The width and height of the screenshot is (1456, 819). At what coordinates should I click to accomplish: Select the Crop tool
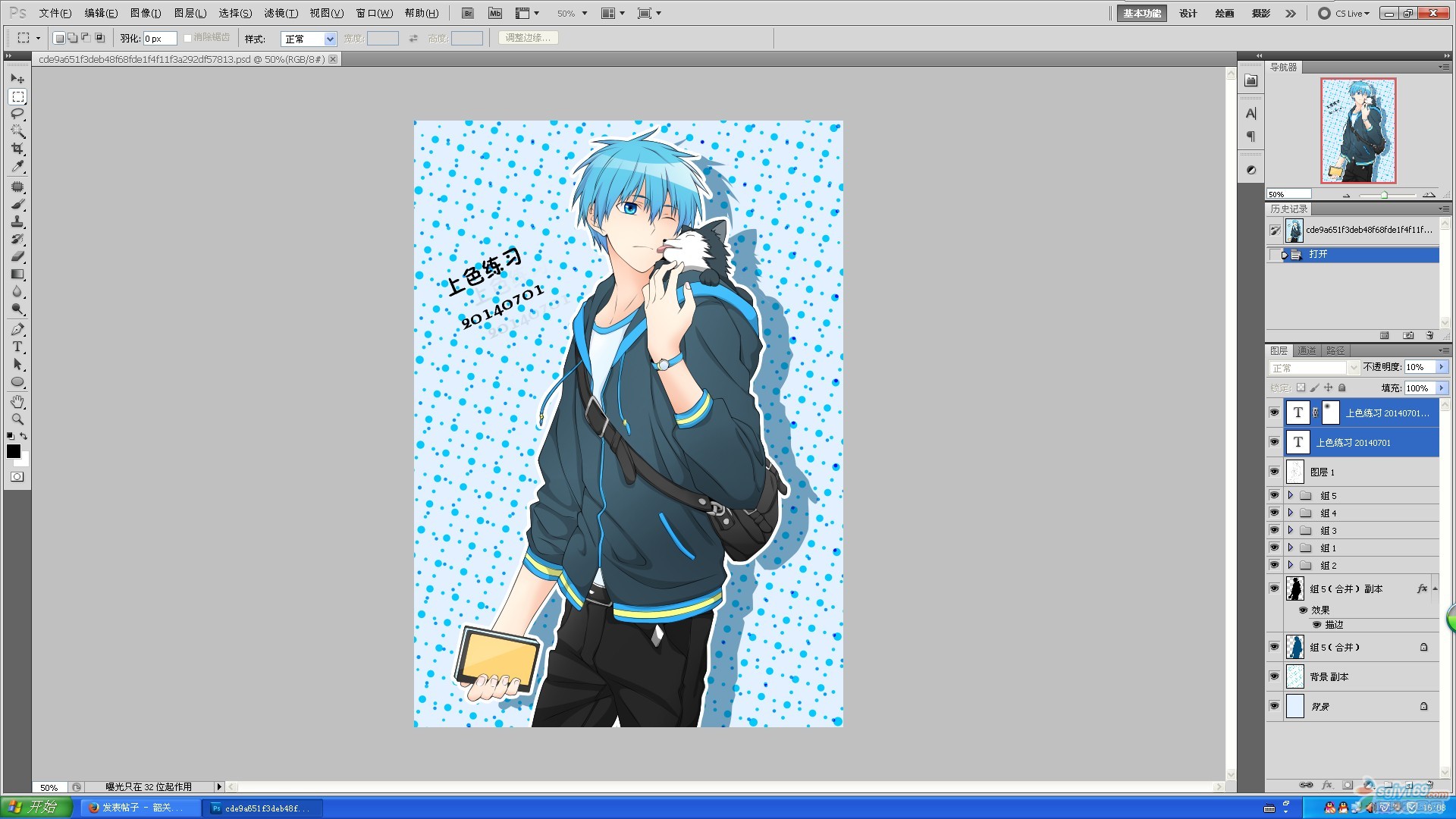point(17,149)
